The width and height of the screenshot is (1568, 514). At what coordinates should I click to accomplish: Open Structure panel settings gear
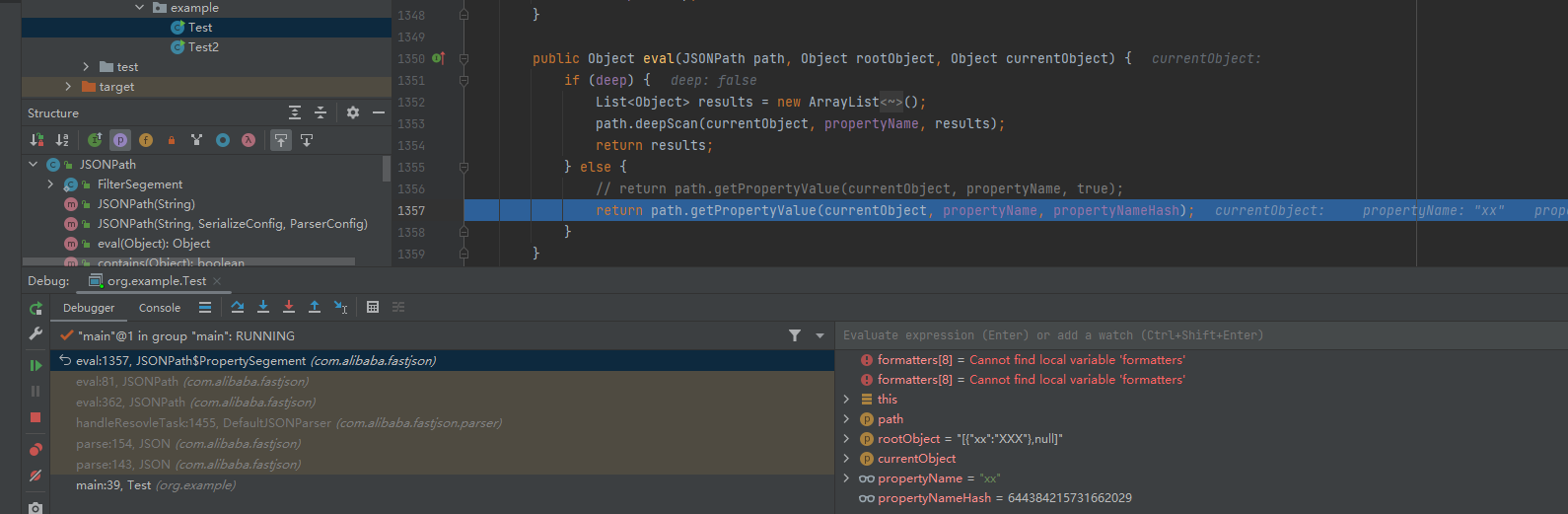353,112
